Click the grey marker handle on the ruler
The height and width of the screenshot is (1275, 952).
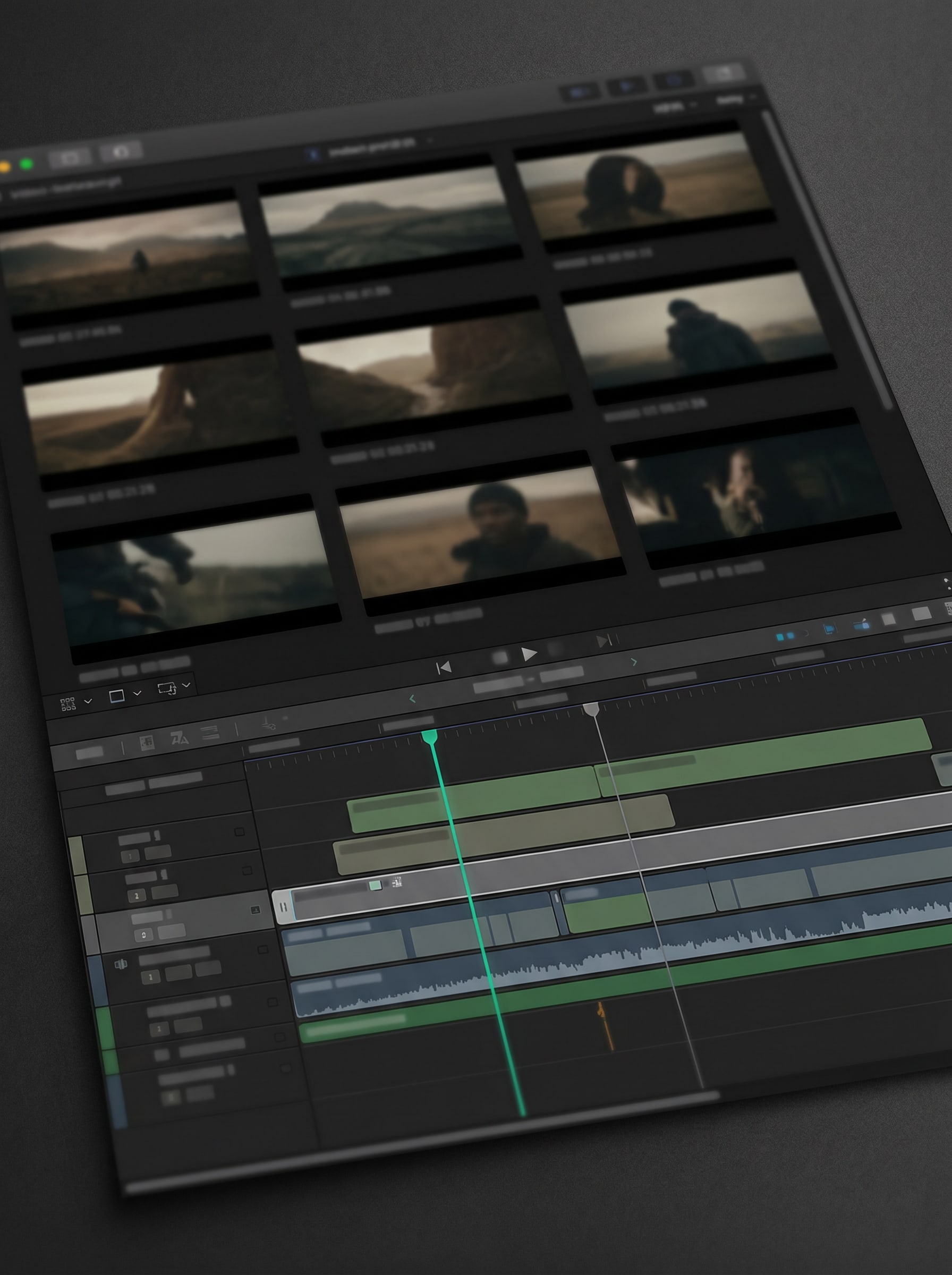[591, 709]
